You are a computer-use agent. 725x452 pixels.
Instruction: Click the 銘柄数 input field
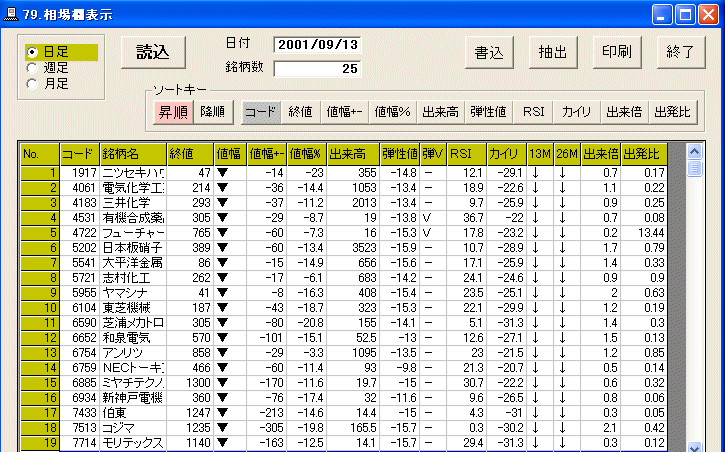pos(317,69)
